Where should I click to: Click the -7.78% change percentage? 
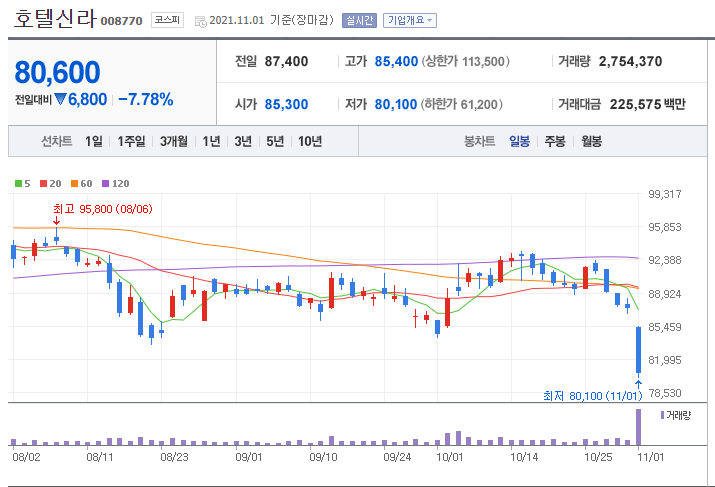145,99
